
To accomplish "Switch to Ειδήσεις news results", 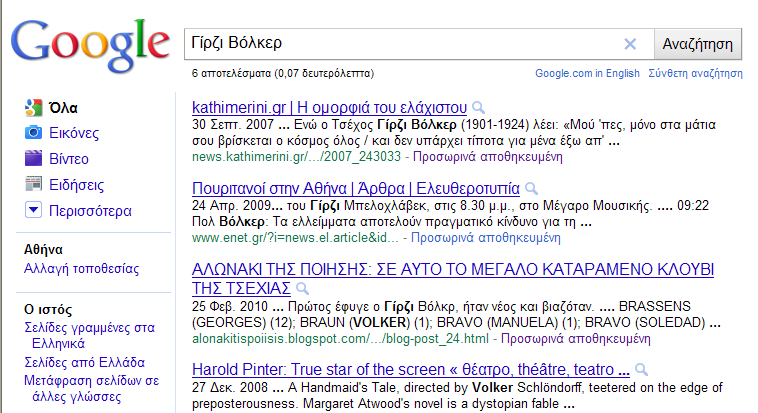I will [x=76, y=185].
